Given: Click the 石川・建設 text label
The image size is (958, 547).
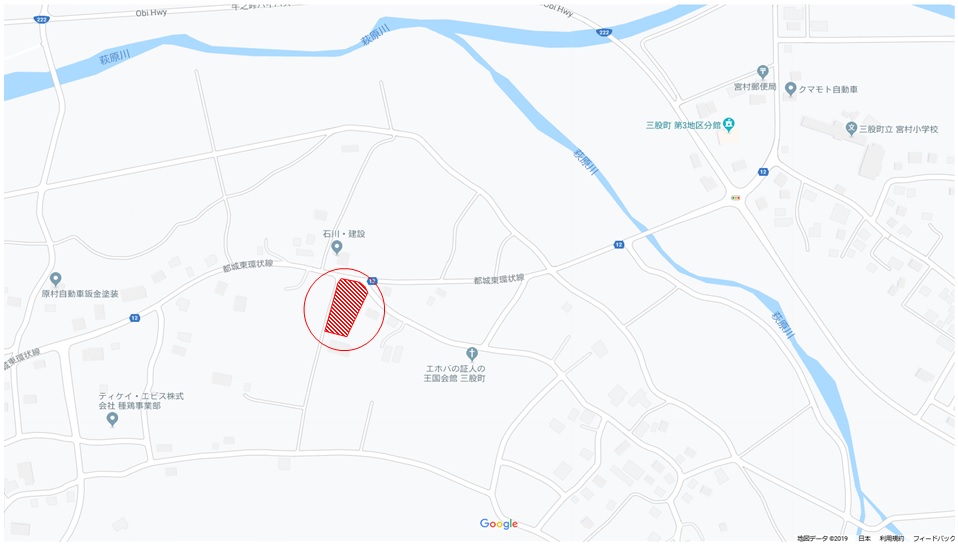Looking at the screenshot, I should pos(344,234).
